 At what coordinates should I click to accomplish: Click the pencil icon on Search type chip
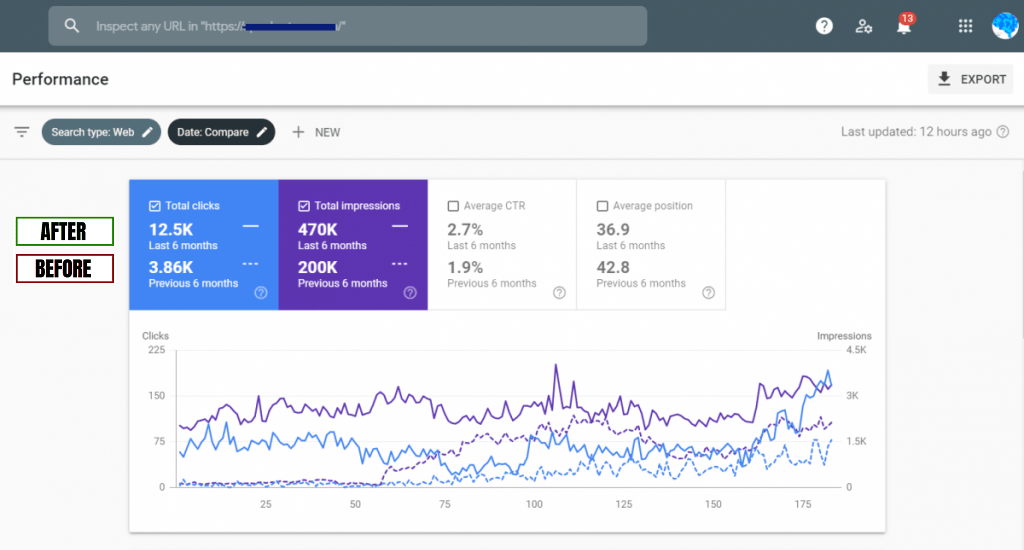[x=148, y=132]
